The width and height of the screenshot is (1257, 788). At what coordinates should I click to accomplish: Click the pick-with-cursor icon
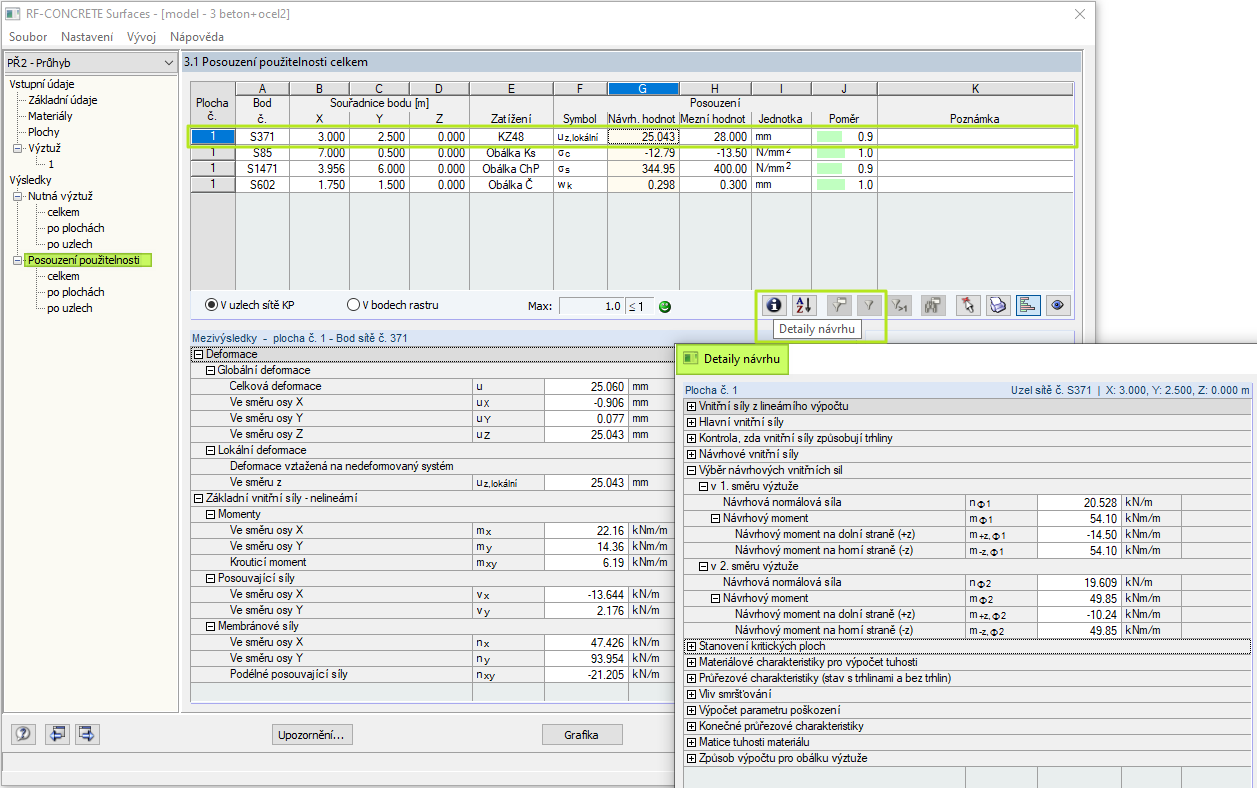pos(966,306)
